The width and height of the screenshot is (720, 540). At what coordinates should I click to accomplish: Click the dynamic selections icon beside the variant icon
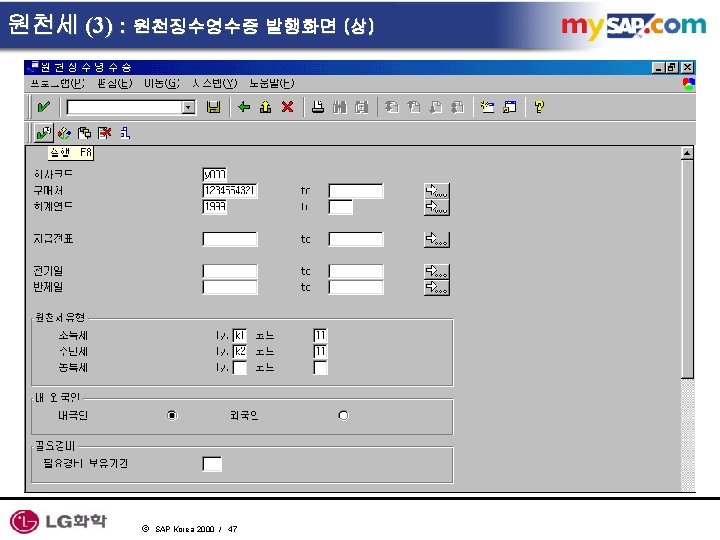(84, 133)
